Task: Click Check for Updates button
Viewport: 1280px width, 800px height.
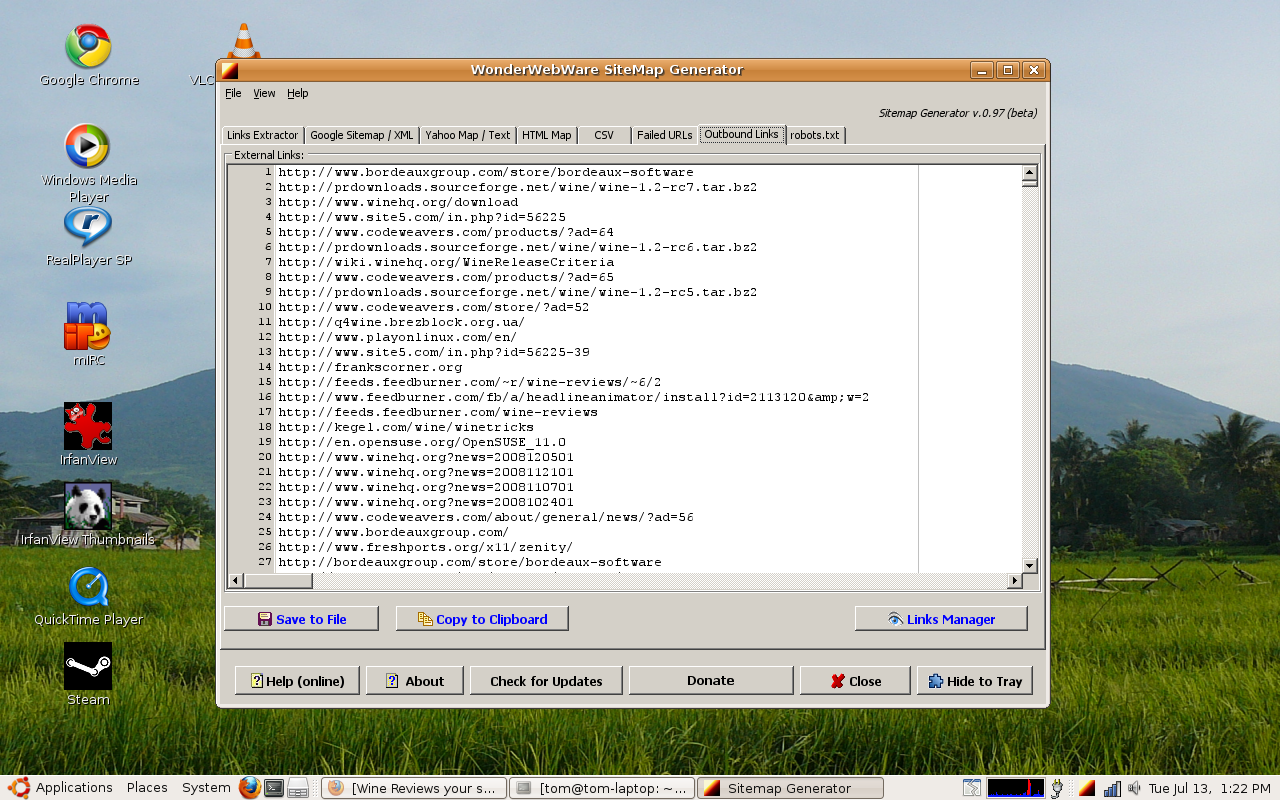Action: coord(546,681)
